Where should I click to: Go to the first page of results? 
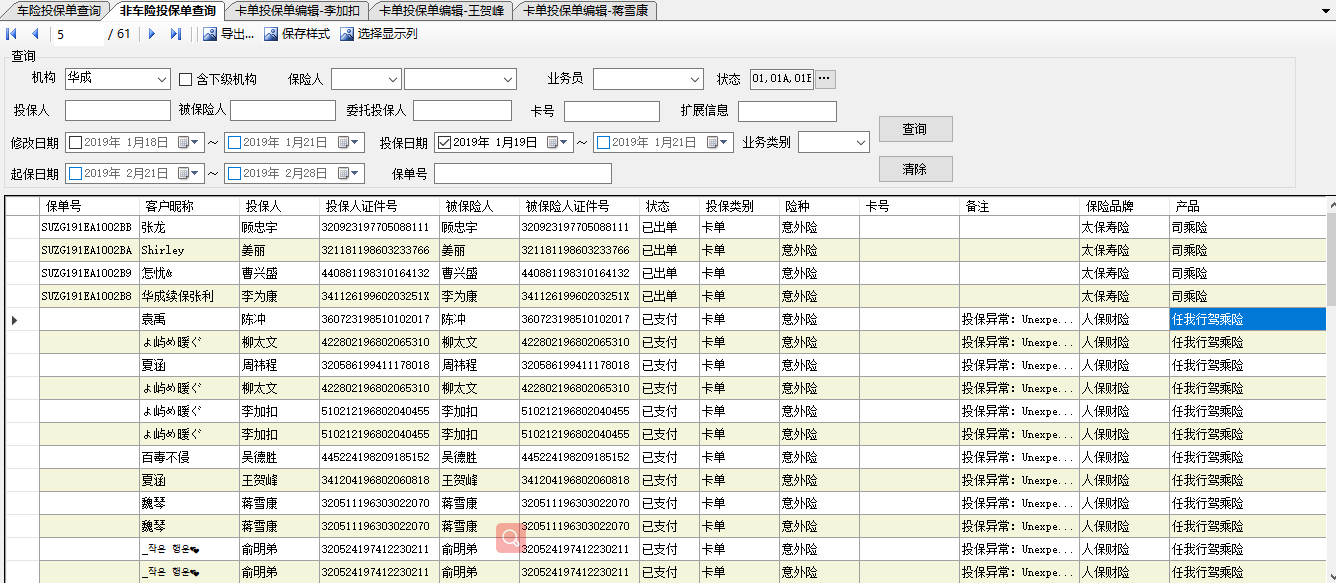12,34
